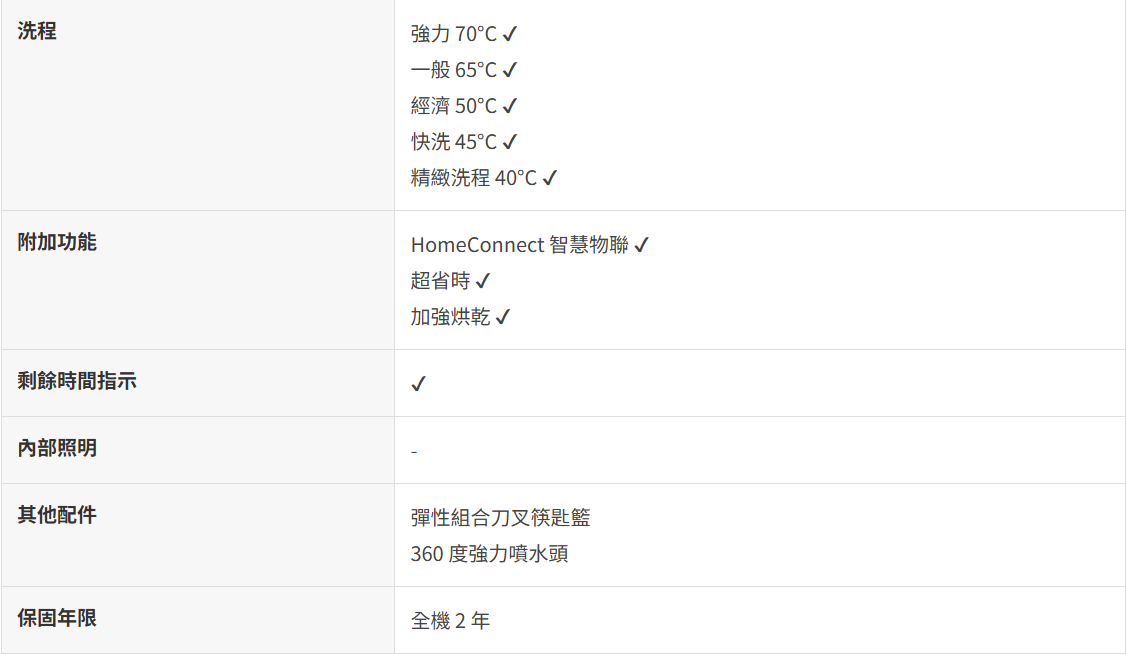Click the HomeConnect 智慧物聯 text
Image resolution: width=1126 pixels, height=655 pixels.
pyautogui.click(x=519, y=245)
